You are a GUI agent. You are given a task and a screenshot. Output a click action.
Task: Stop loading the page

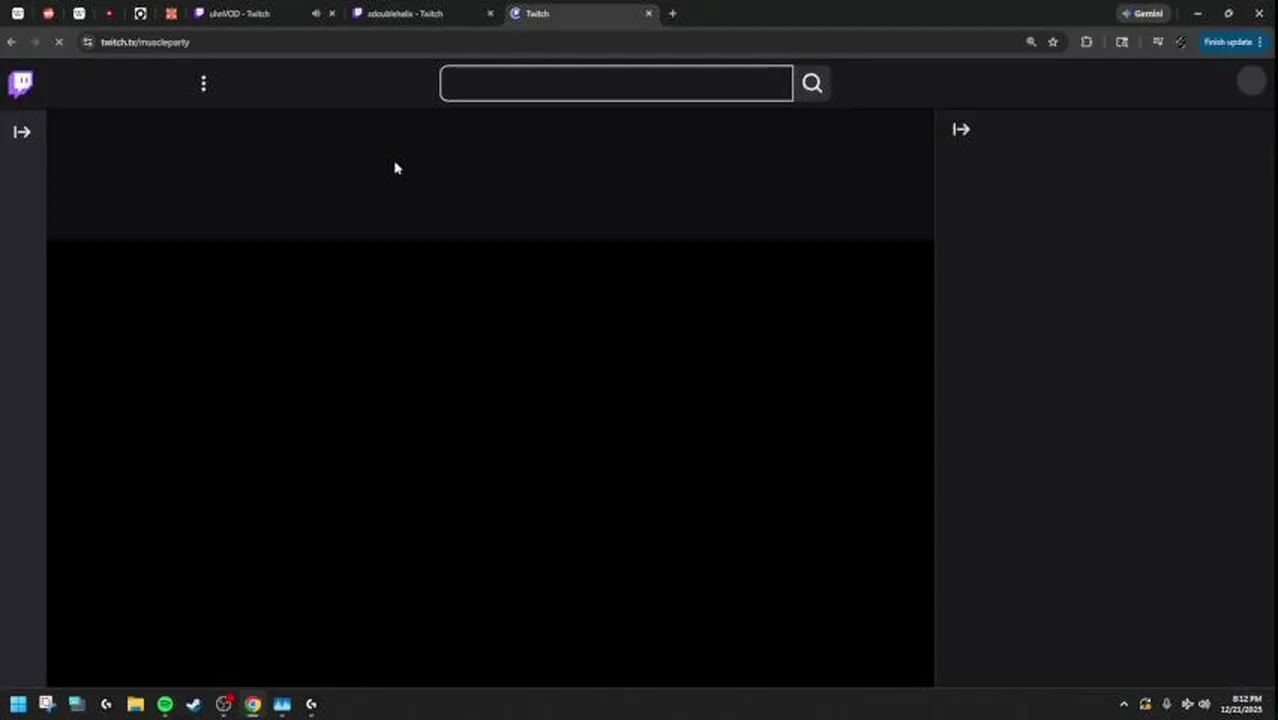click(x=59, y=42)
